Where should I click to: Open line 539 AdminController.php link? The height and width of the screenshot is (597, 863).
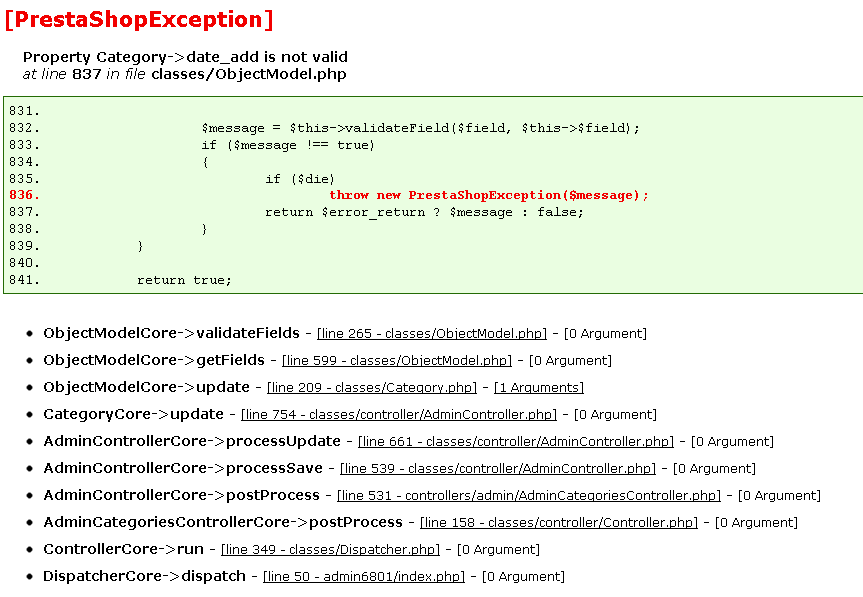[x=498, y=468]
